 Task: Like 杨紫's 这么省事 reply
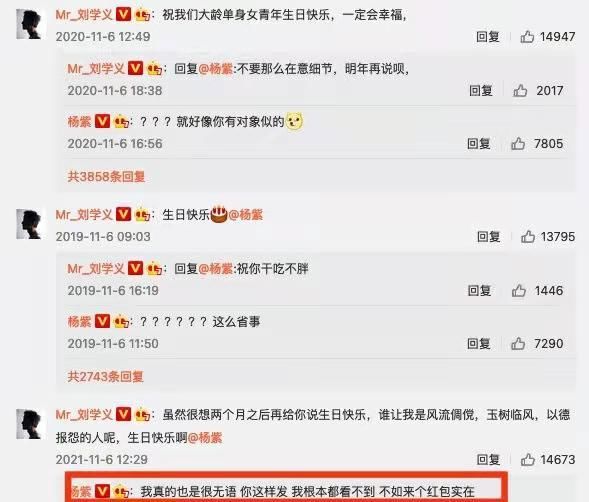pyautogui.click(x=518, y=343)
